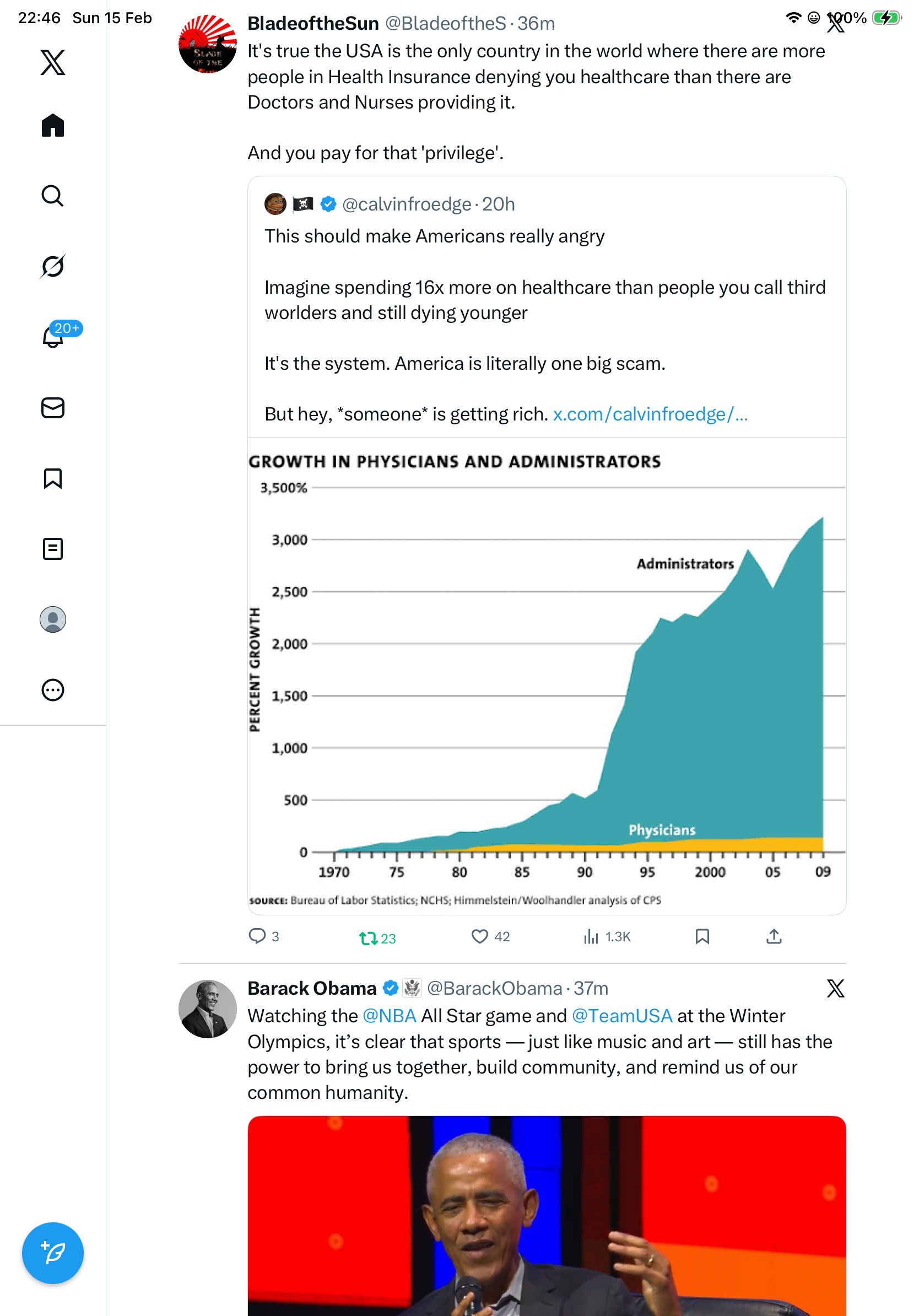The image size is (919, 1316).
Task: Open the physicians and administrators chart image
Action: tap(547, 676)
